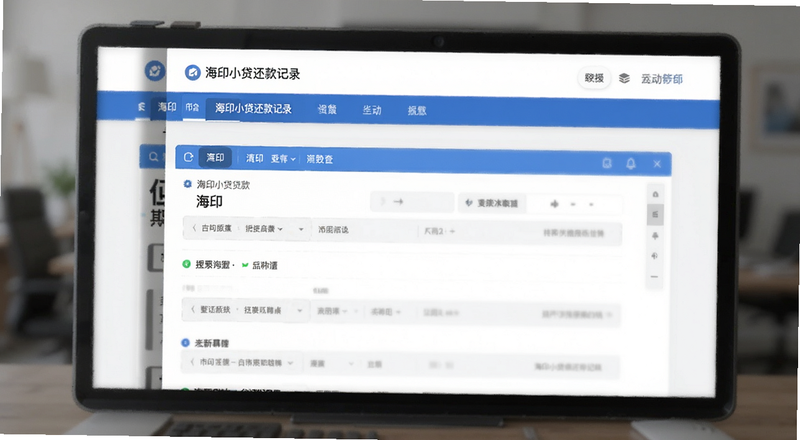Click the refresh icon in the inner panel toolbar

pyautogui.click(x=188, y=157)
